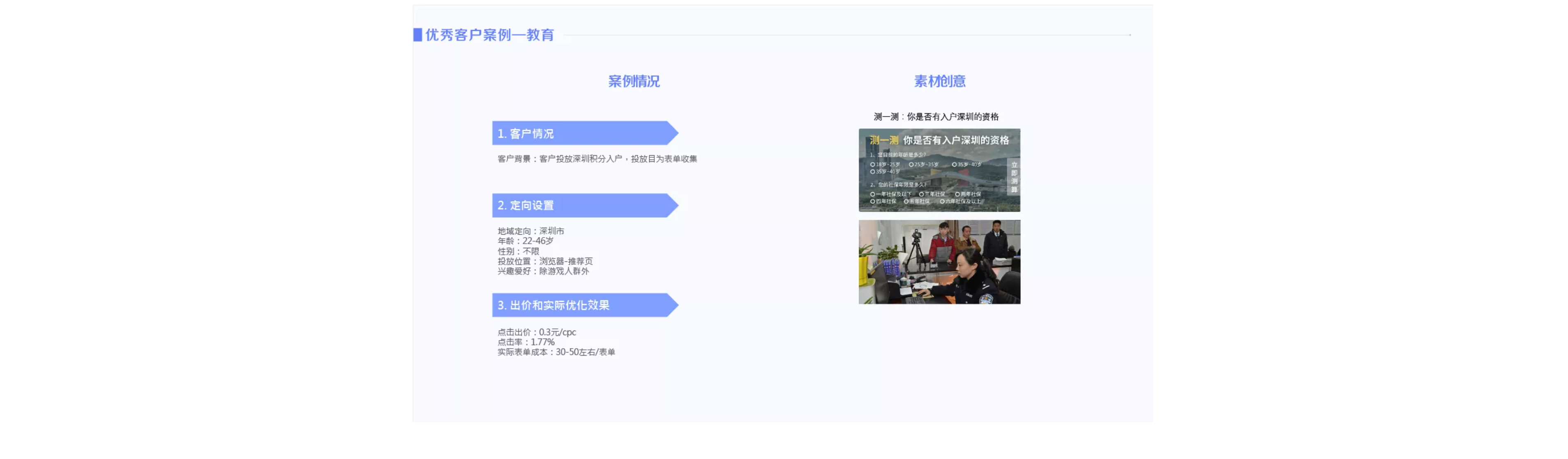The height and width of the screenshot is (459, 1568).
Task: Click the 1. 客户情况 banner
Action: point(585,133)
